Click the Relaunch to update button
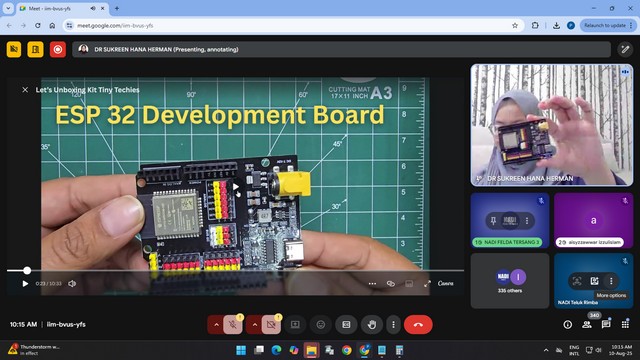This screenshot has height=360, width=640. point(608,25)
